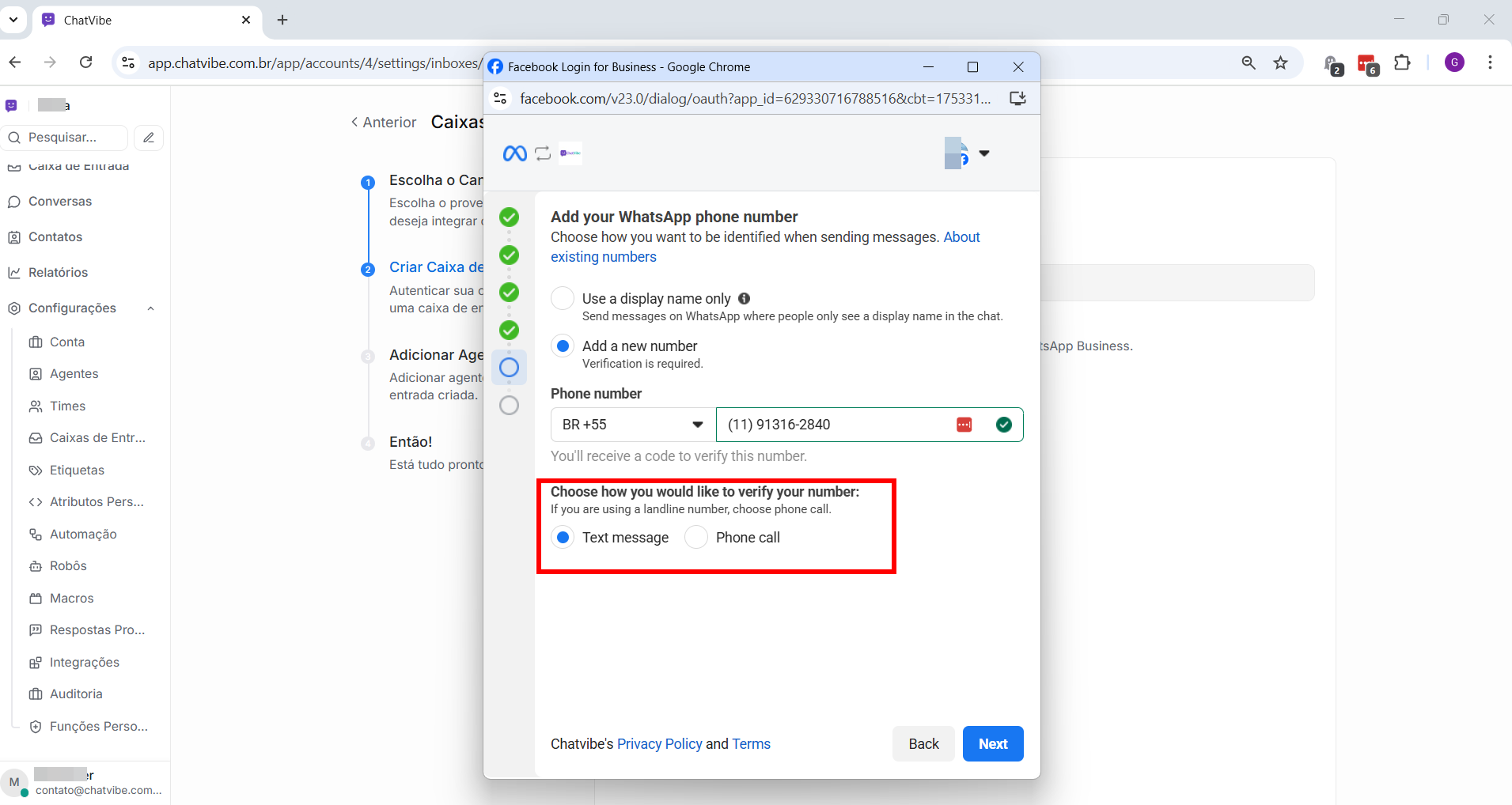The height and width of the screenshot is (805, 1512).
Task: Click the site info icon in ChatVibe address bar
Action: (x=128, y=62)
